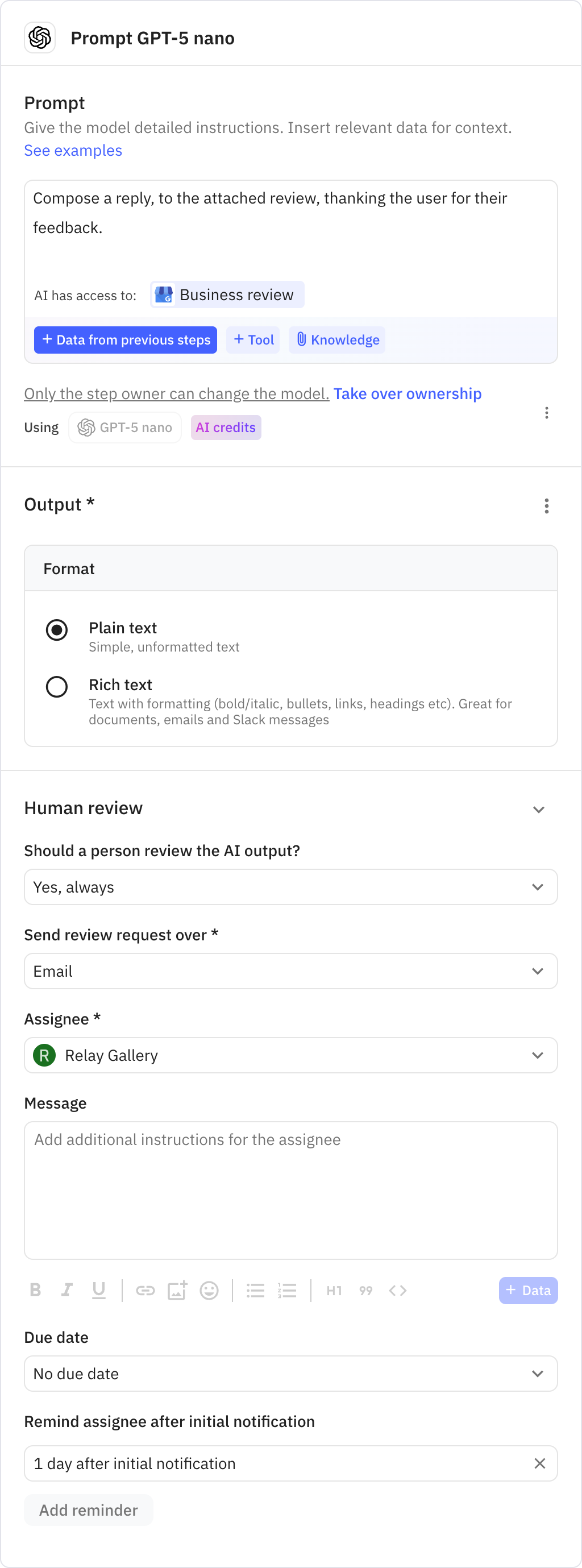
Task: Select the Plain text format option
Action: pyautogui.click(x=57, y=629)
